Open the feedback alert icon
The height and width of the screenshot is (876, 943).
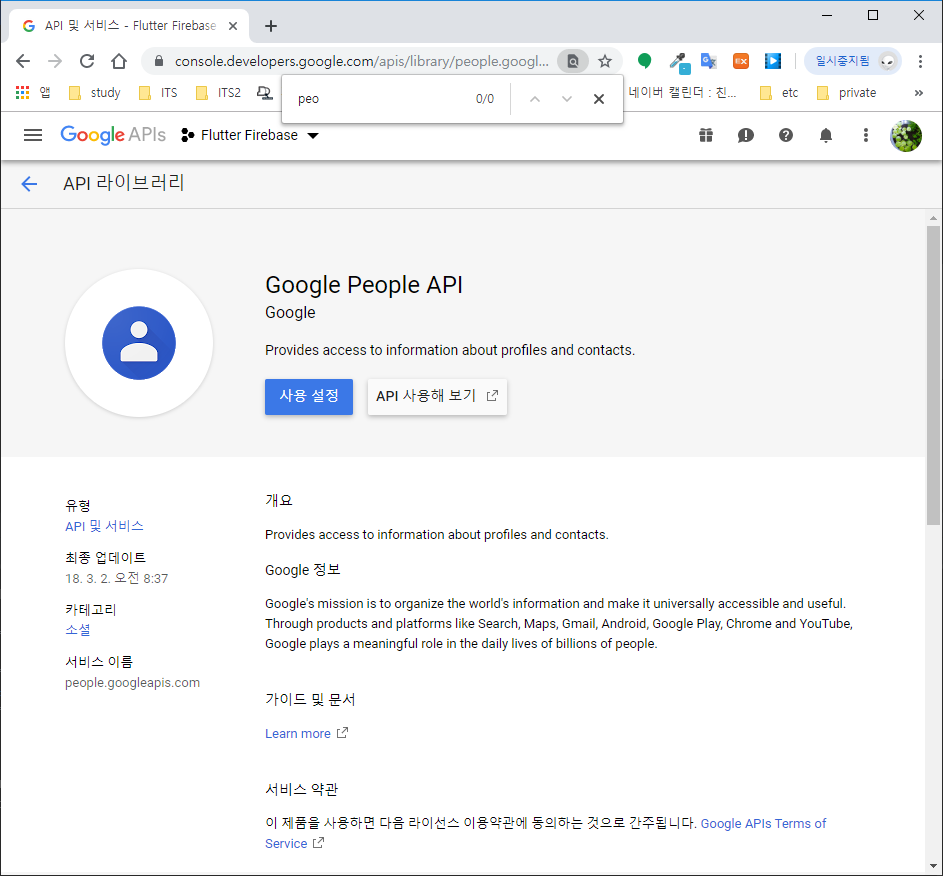coord(746,135)
